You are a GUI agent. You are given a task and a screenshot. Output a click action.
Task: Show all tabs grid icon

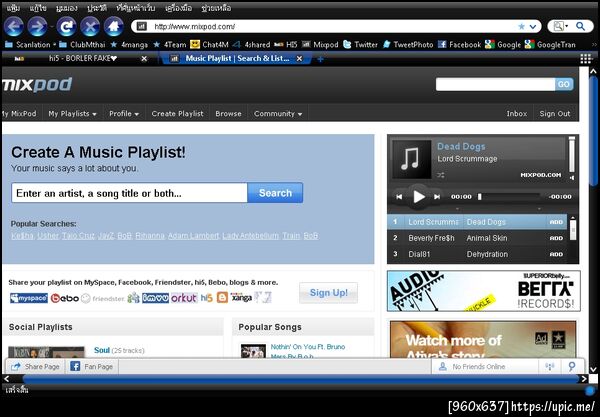(585, 59)
